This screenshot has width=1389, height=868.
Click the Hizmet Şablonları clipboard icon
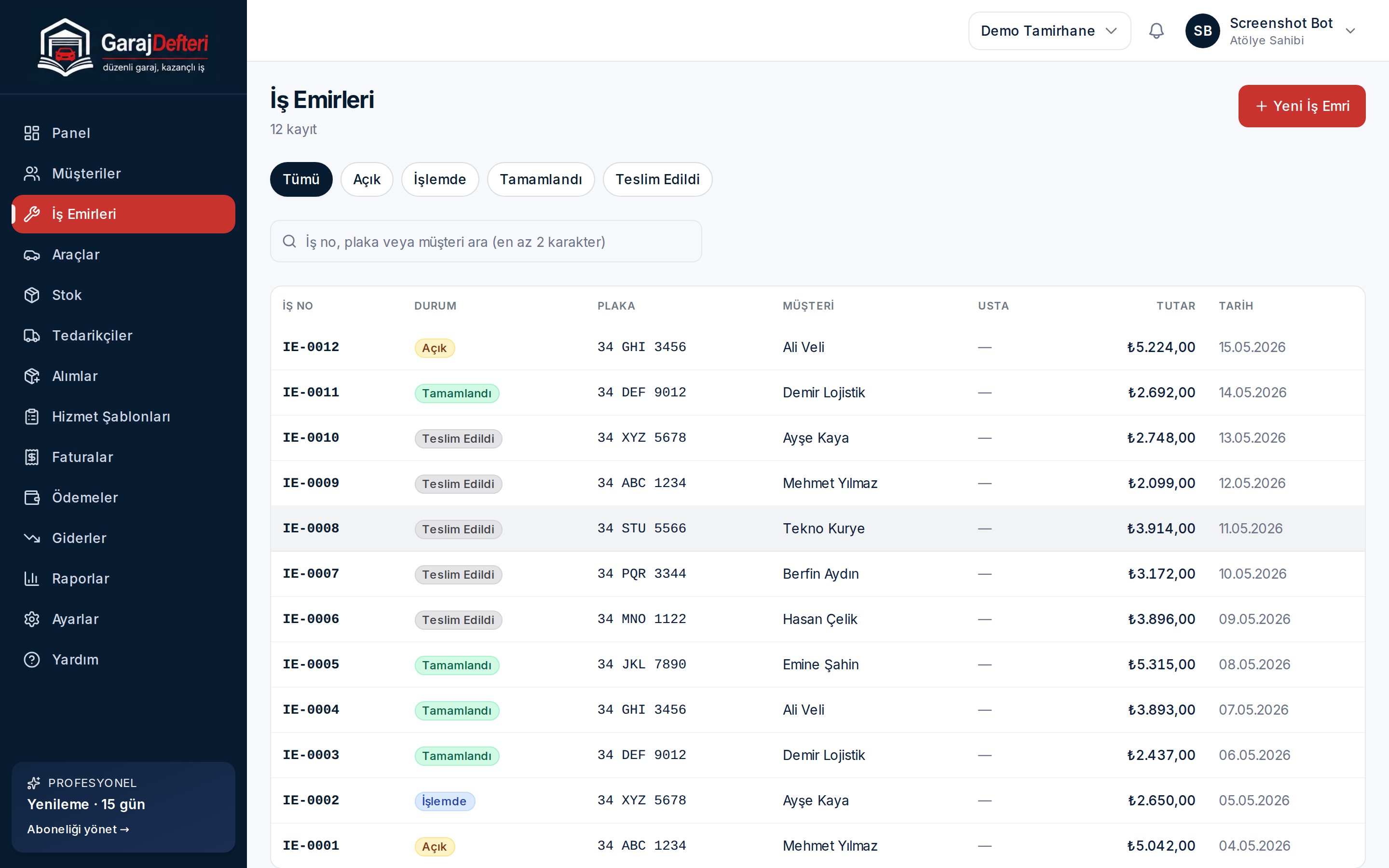pos(31,417)
